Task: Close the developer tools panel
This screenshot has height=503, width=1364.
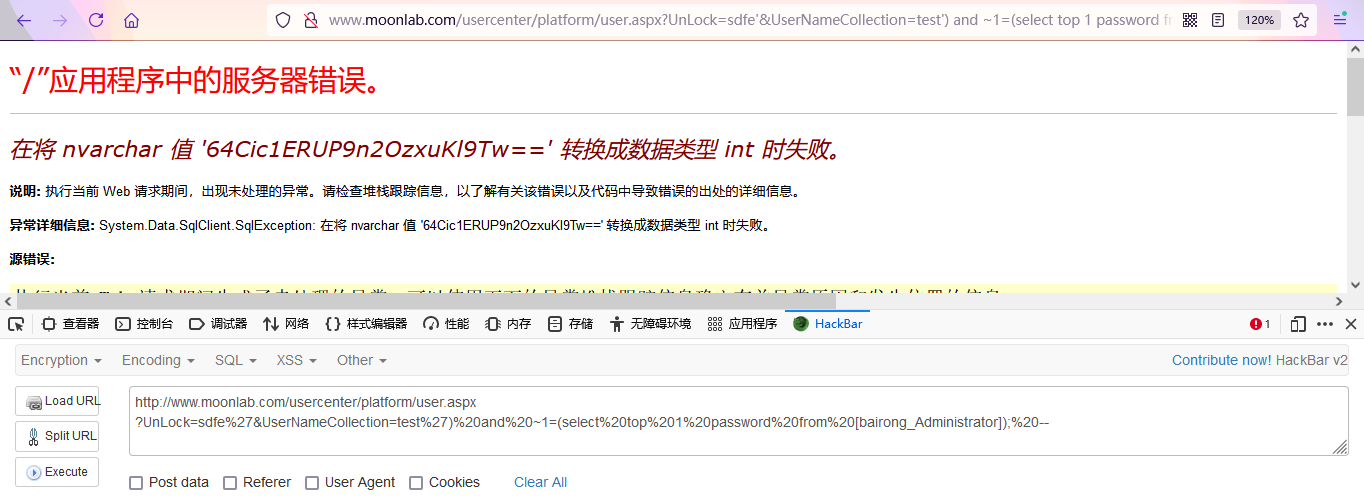Action: point(1350,324)
